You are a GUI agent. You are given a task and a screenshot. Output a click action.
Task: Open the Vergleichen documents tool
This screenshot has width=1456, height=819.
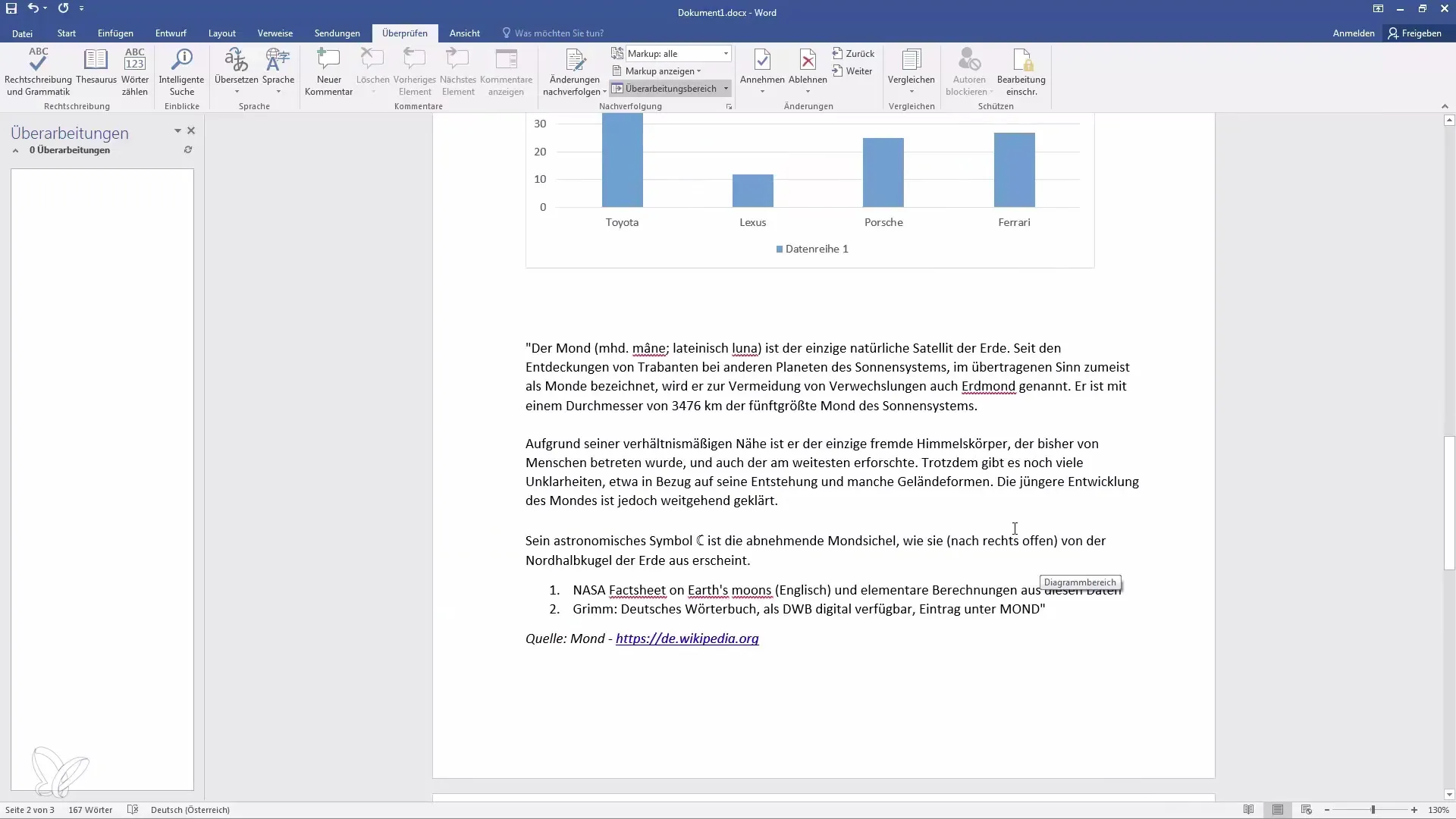(x=912, y=72)
